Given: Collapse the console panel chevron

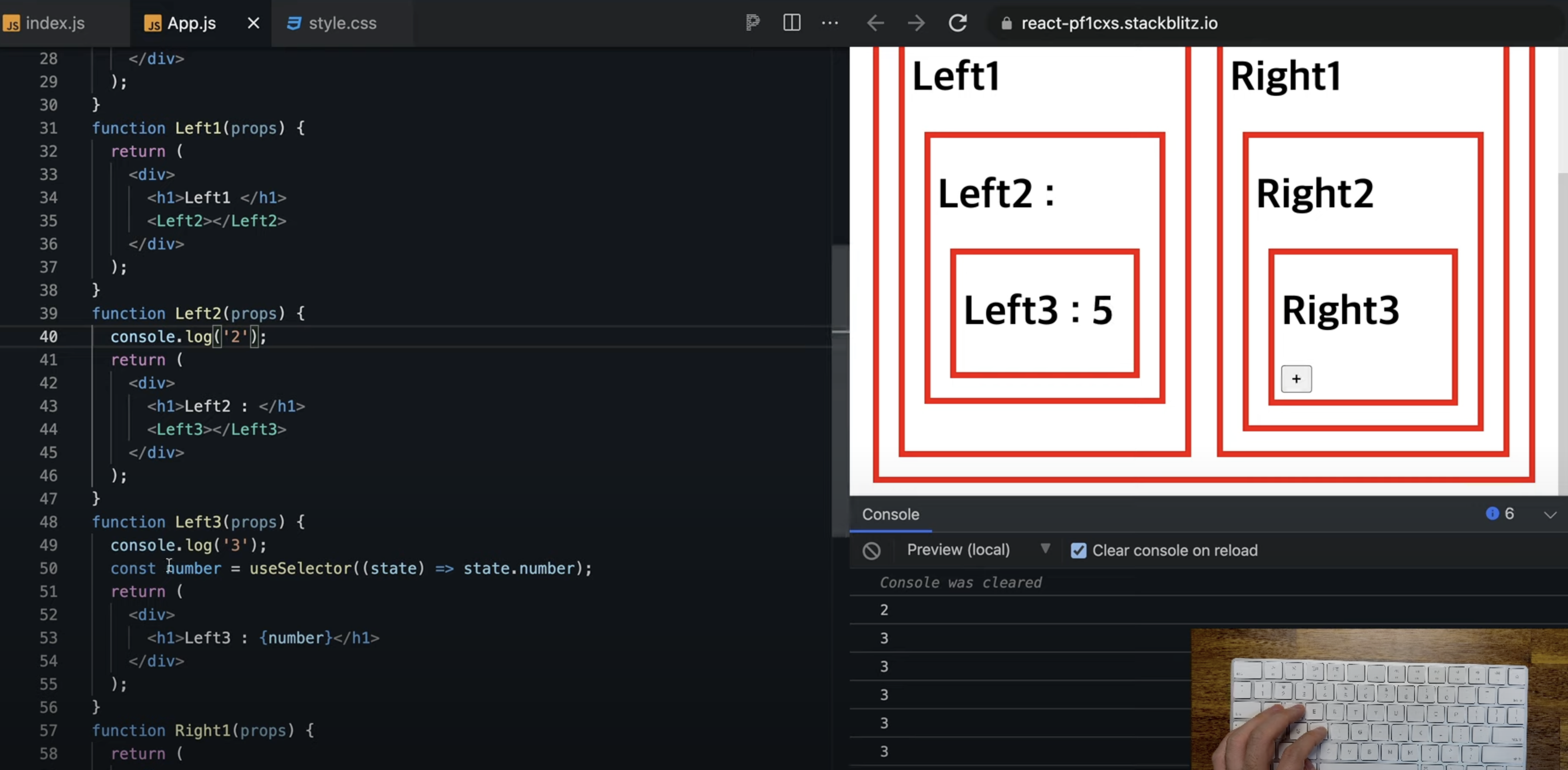Looking at the screenshot, I should (x=1550, y=514).
